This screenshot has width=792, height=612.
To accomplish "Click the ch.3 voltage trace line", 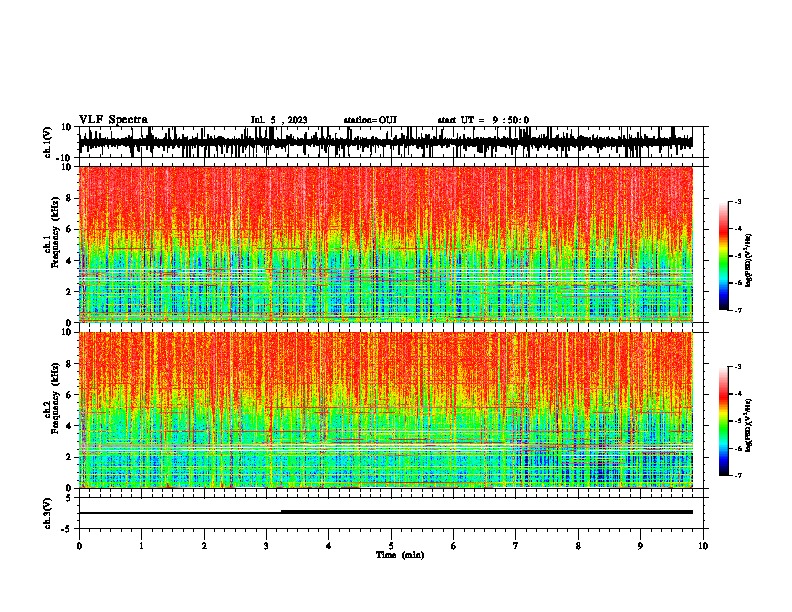I will pyautogui.click(x=386, y=512).
